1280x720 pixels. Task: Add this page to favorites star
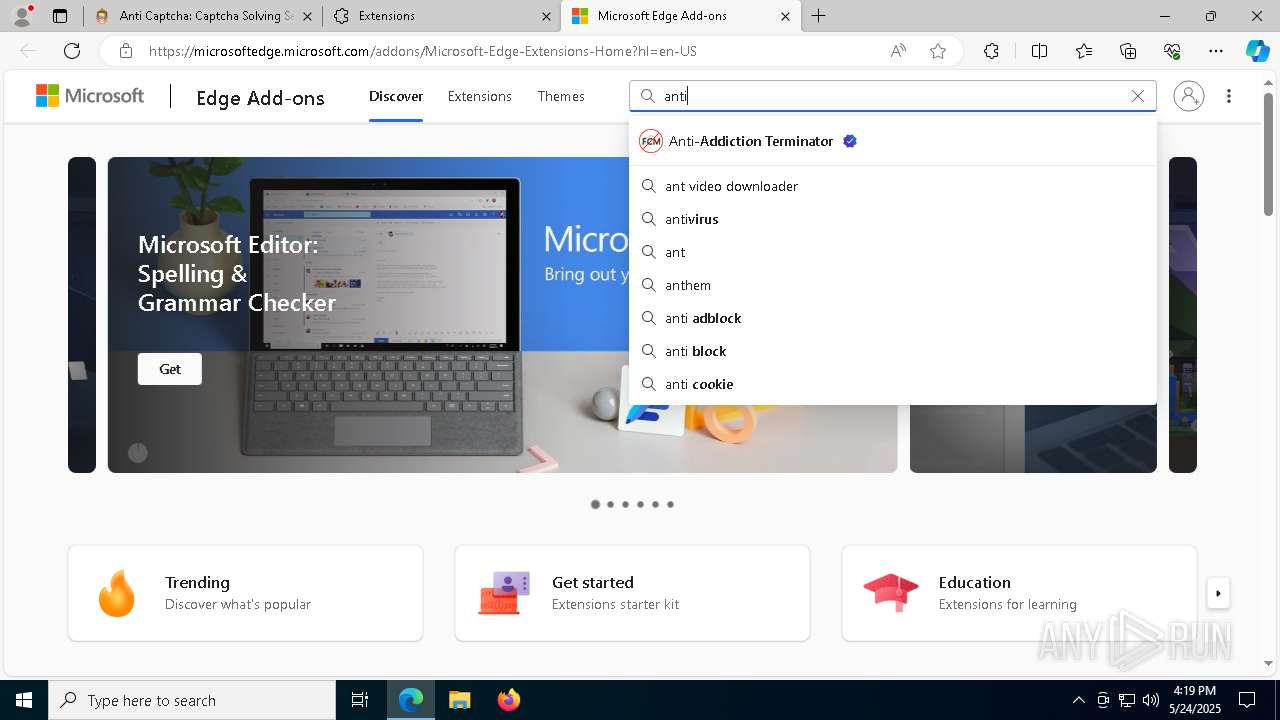938,51
